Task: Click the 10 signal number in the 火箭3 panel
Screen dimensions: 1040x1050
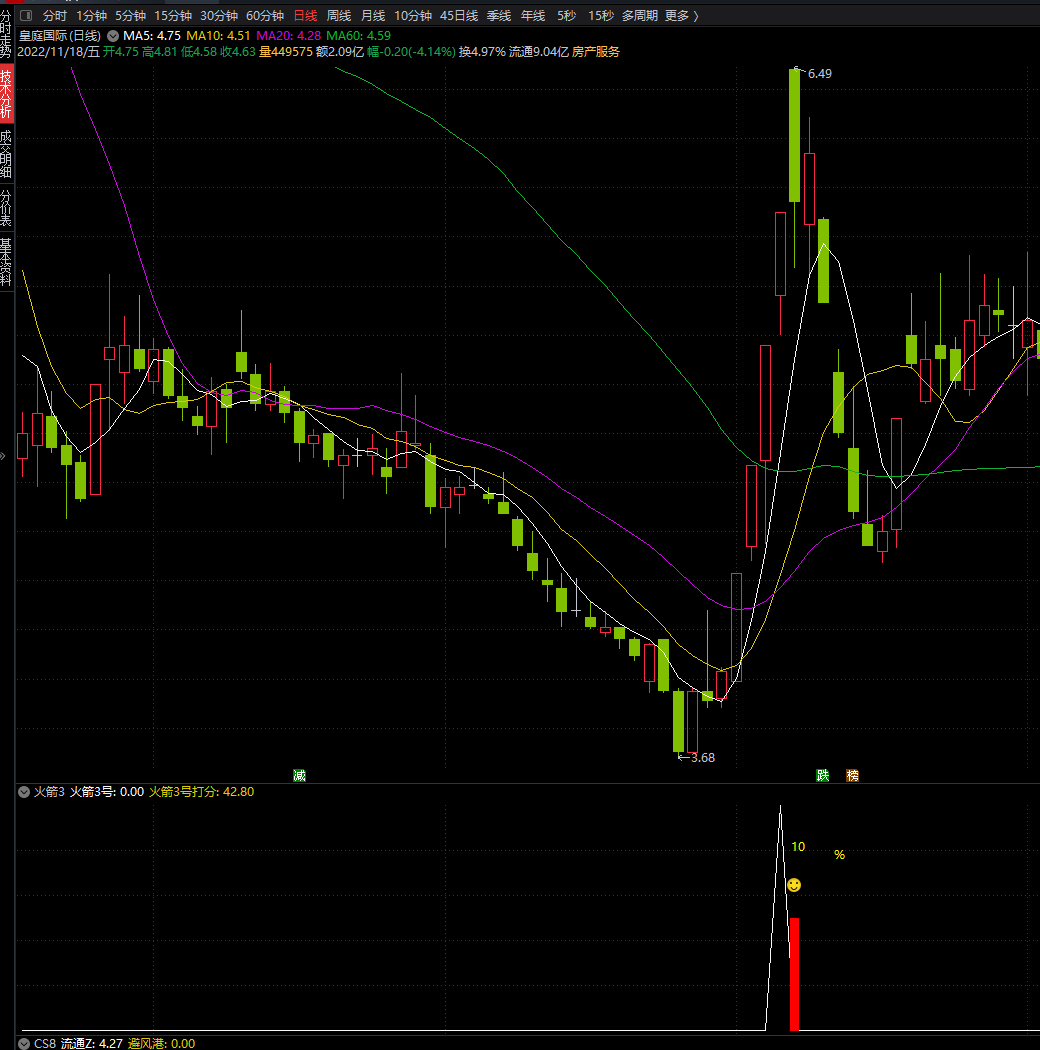Action: pyautogui.click(x=798, y=846)
